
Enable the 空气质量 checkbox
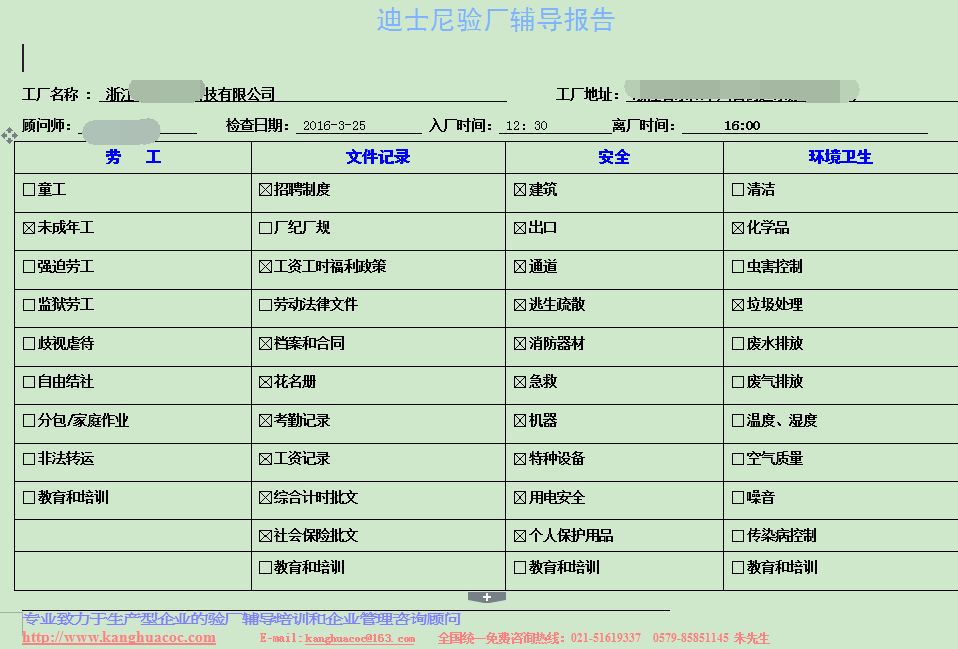click(738, 459)
